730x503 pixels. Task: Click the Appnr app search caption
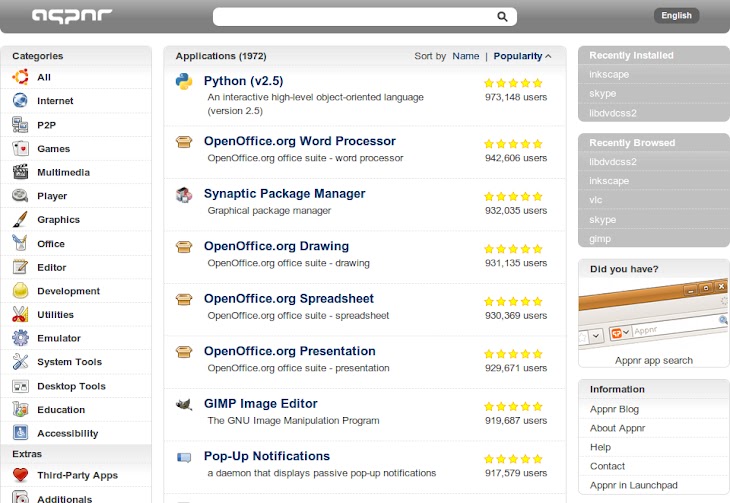(x=654, y=360)
